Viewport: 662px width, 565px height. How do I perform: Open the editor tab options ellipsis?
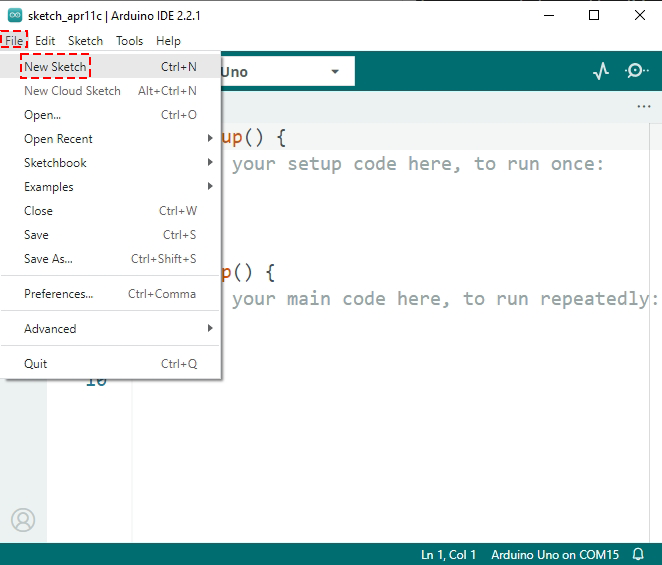click(643, 106)
